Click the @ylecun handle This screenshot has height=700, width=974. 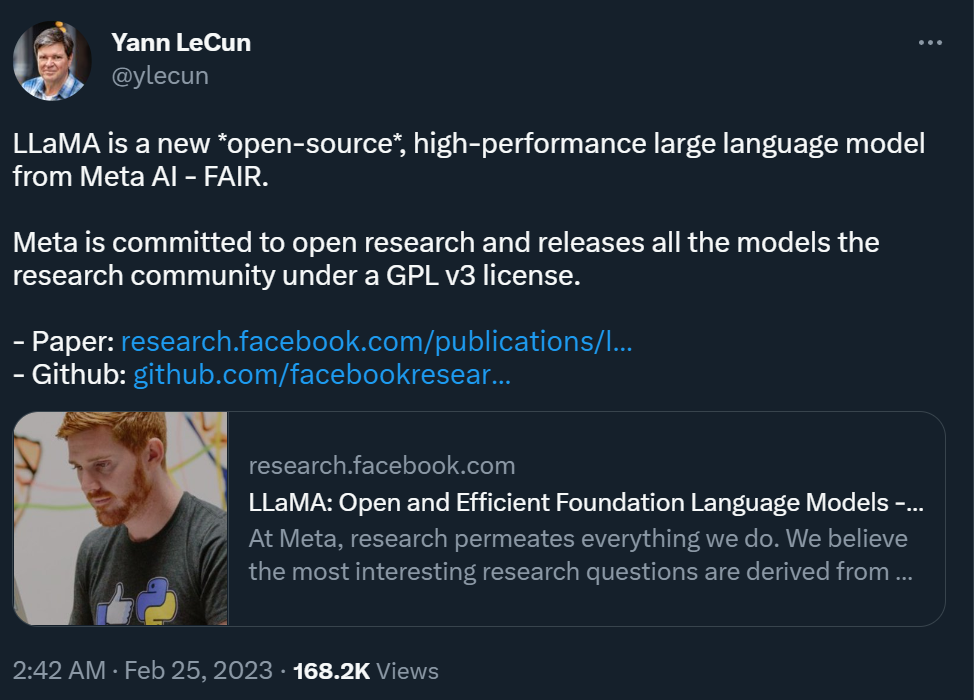pyautogui.click(x=160, y=75)
